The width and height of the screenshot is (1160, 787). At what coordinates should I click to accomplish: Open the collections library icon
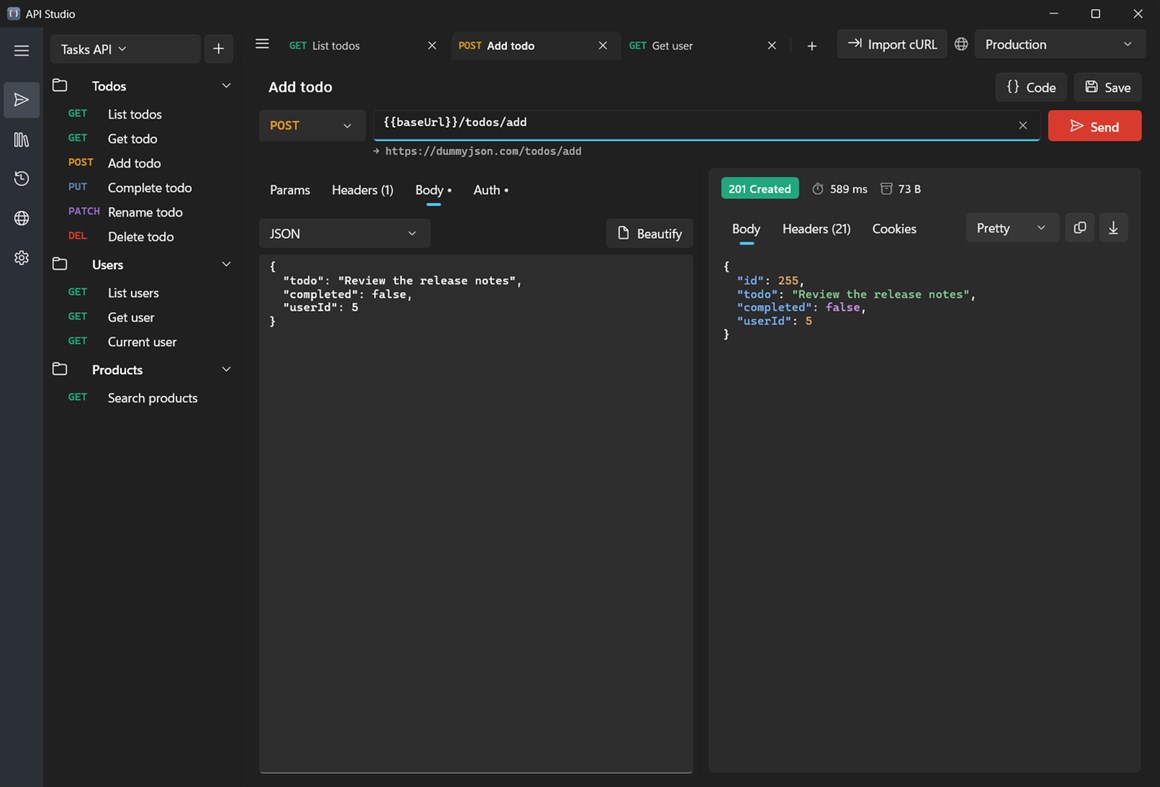(x=21, y=139)
